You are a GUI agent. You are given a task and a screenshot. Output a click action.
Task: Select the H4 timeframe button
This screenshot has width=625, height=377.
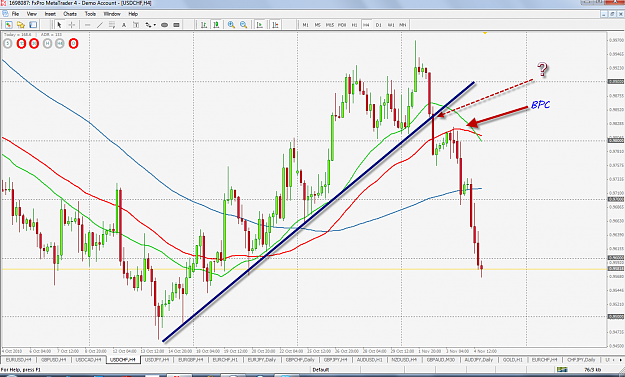pos(366,25)
